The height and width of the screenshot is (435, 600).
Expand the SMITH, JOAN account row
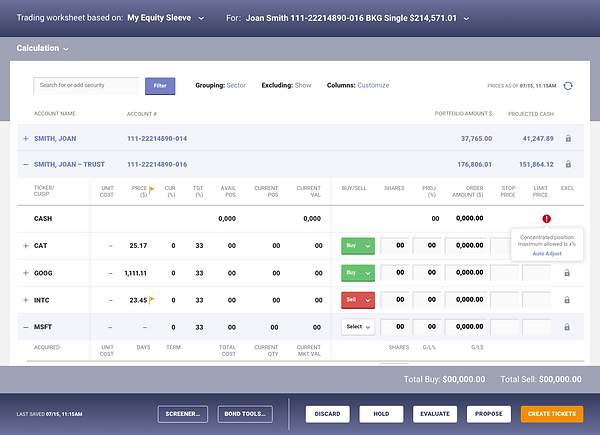[26, 138]
